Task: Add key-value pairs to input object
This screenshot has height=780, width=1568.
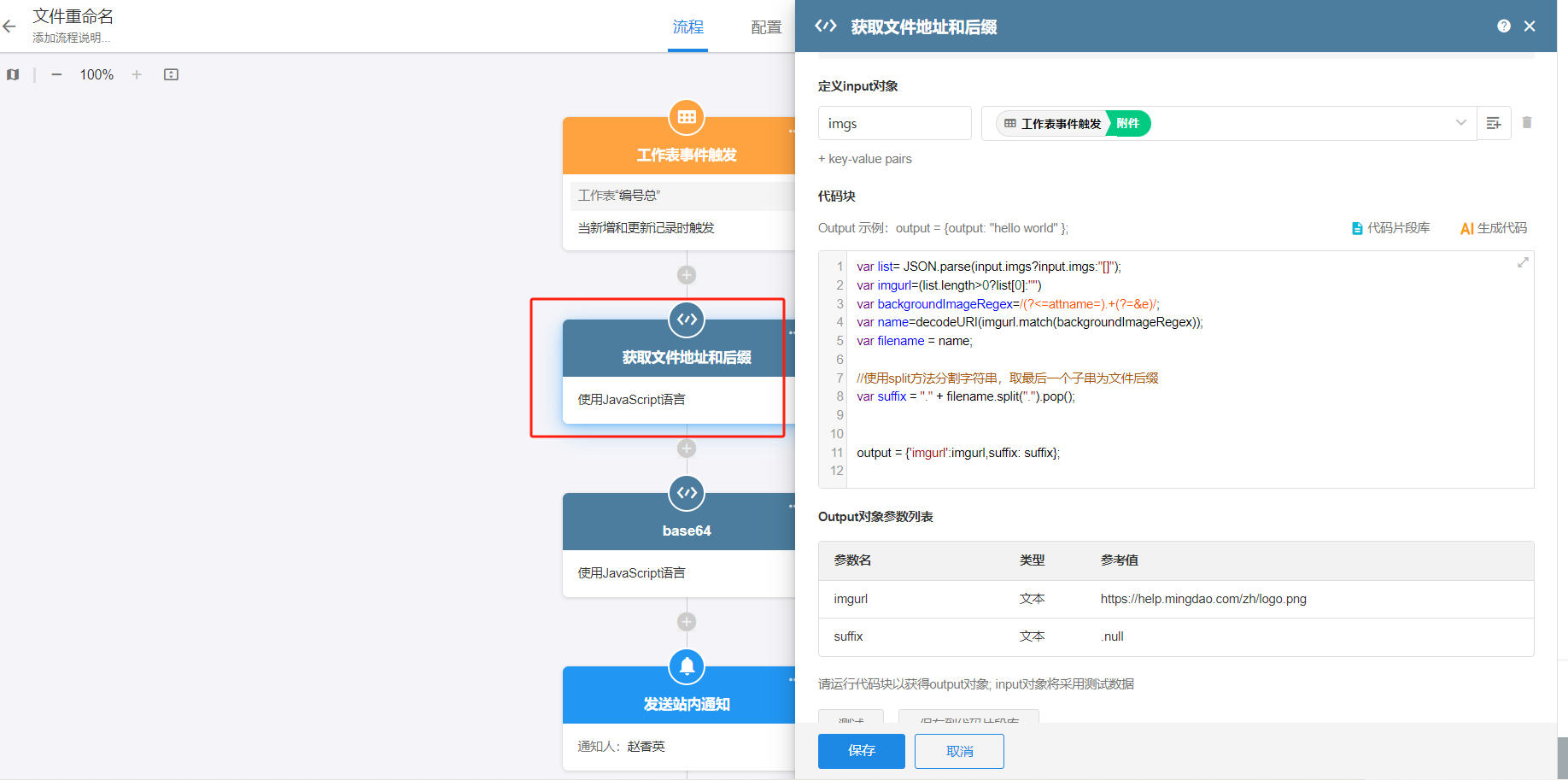Action: point(865,159)
